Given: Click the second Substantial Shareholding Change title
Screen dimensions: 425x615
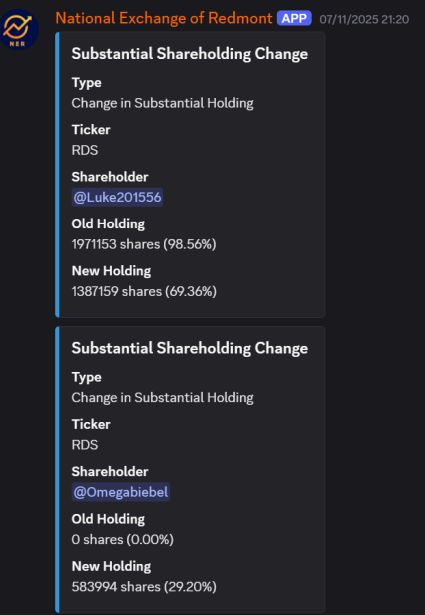Looking at the screenshot, I should pos(190,348).
